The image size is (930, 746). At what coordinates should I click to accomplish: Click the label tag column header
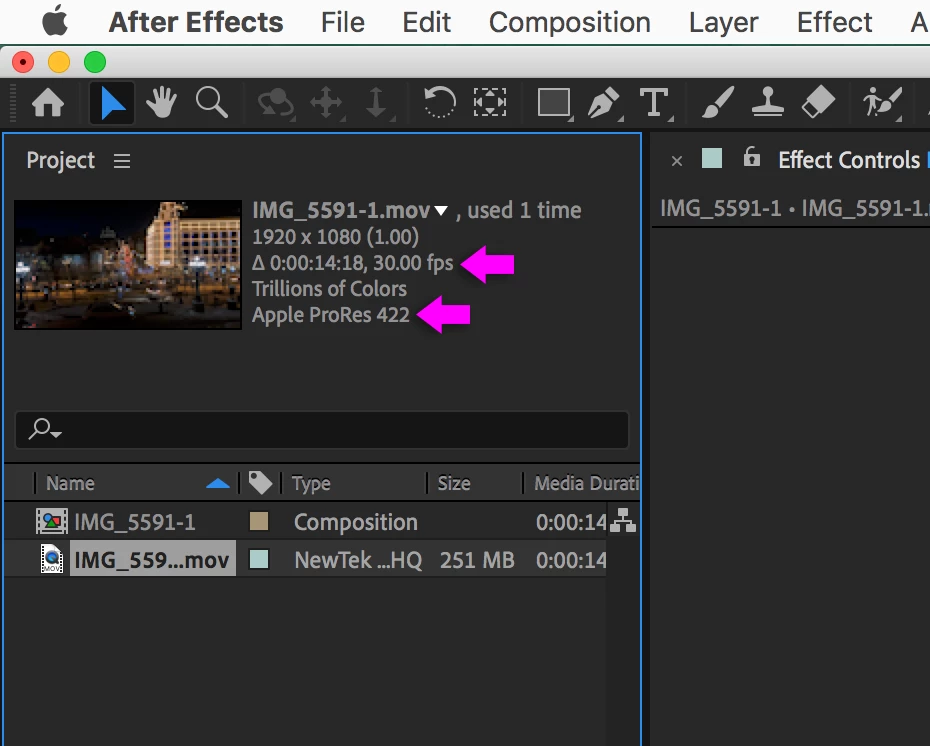260,483
